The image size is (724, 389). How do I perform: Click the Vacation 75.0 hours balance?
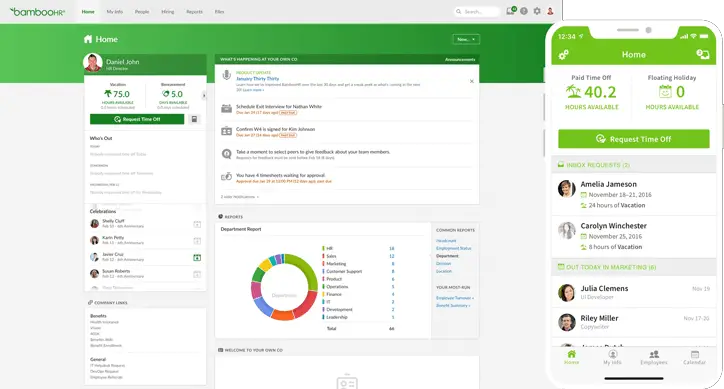pyautogui.click(x=118, y=94)
